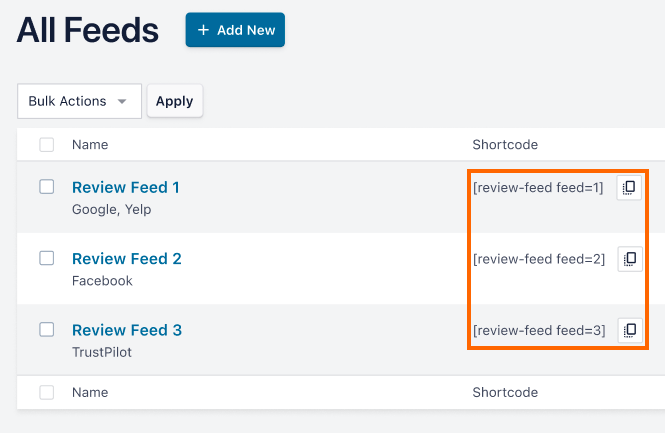
Task: Open the Review Feed 3 link
Action: [126, 330]
